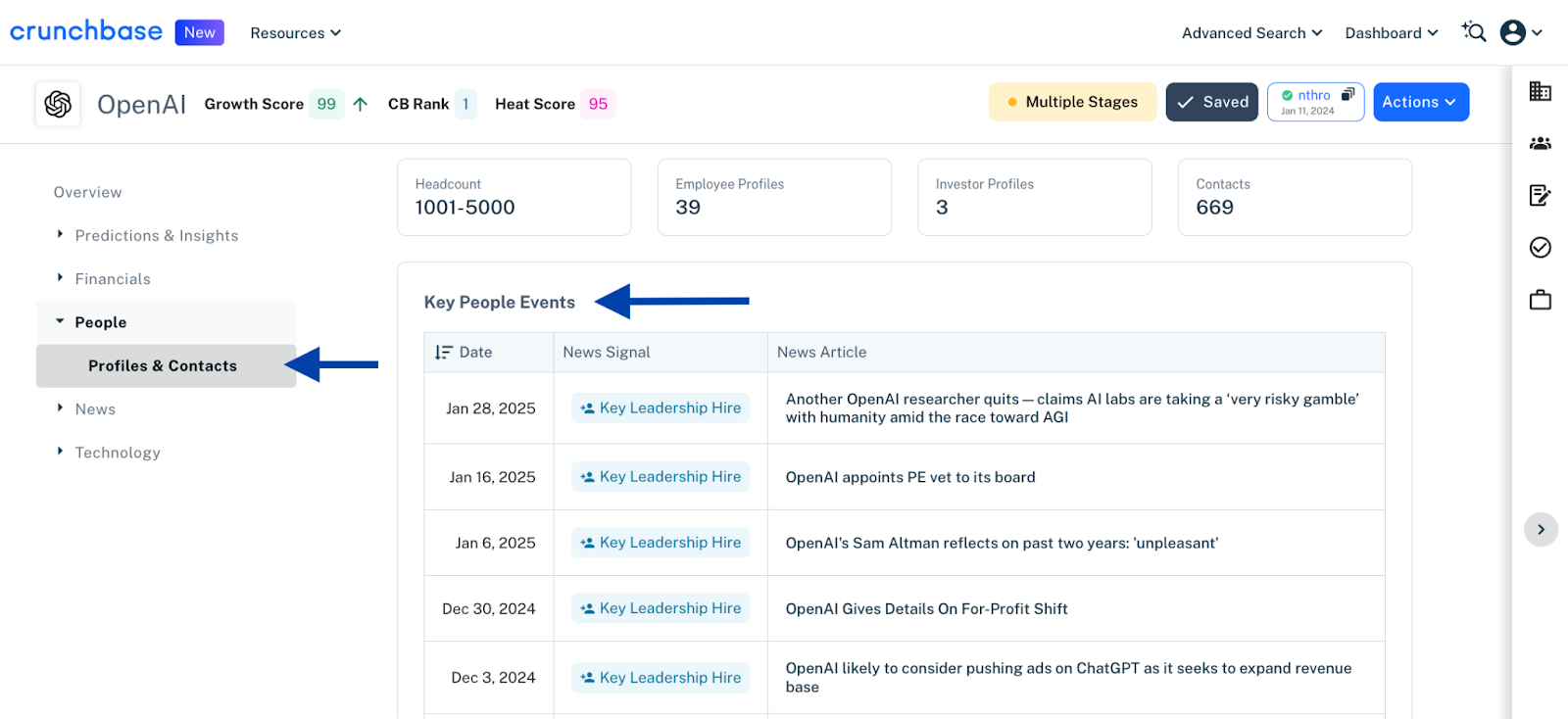Expand the Technology section
The width and height of the screenshot is (1568, 719).
coord(118,452)
